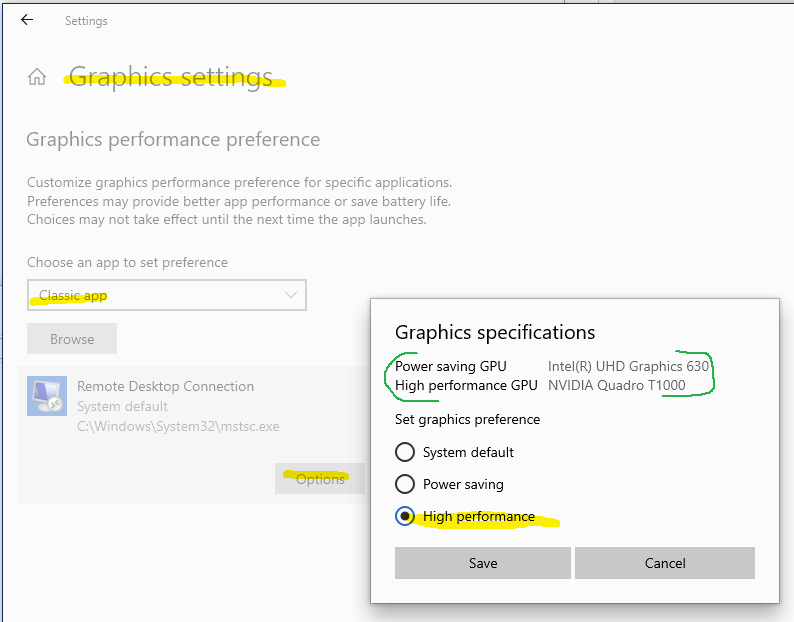This screenshot has width=794, height=622.
Task: Click the Set graphics preference label
Action: [x=467, y=419]
